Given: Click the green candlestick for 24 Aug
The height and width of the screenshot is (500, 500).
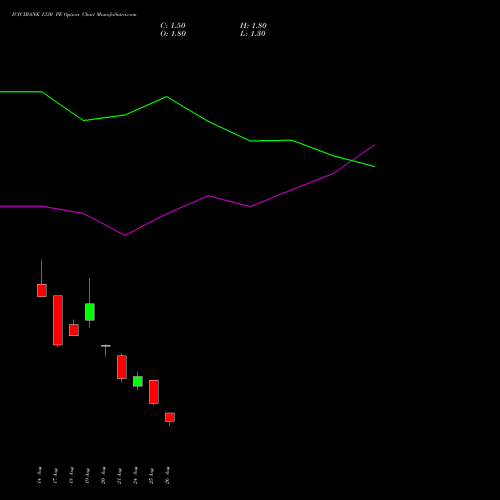Looking at the screenshot, I should 138,381.
